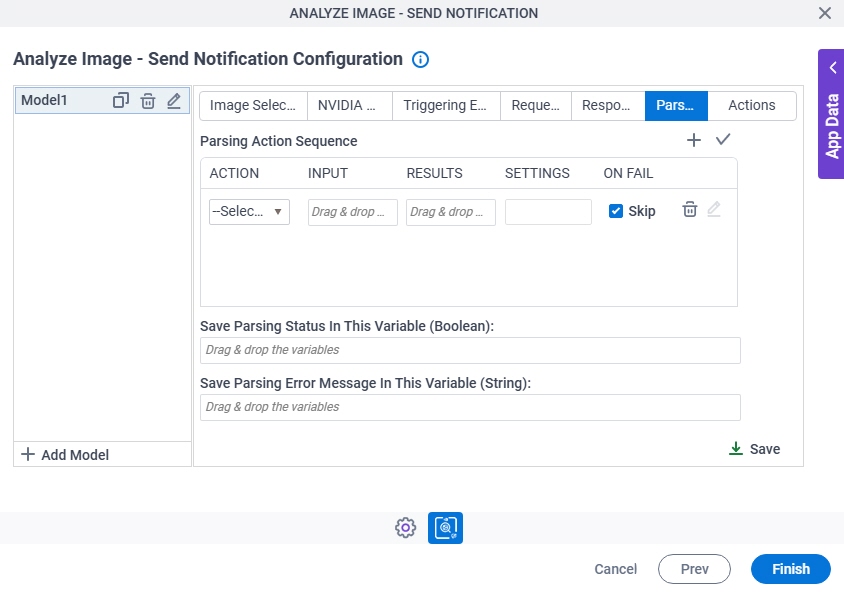Open the Action select dropdown
Image resolution: width=844 pixels, height=592 pixels.
pos(249,212)
